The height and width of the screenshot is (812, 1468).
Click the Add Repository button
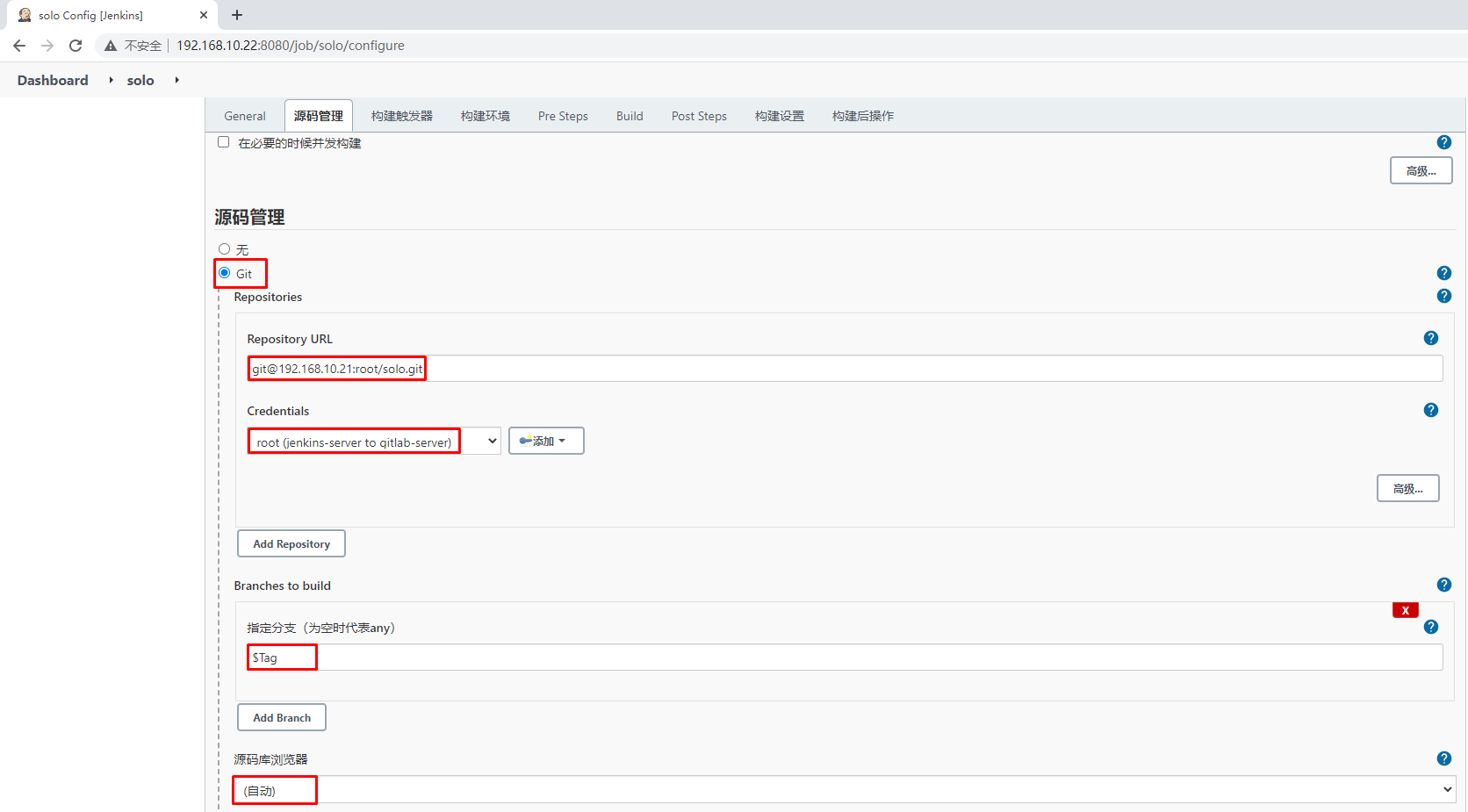click(x=291, y=543)
